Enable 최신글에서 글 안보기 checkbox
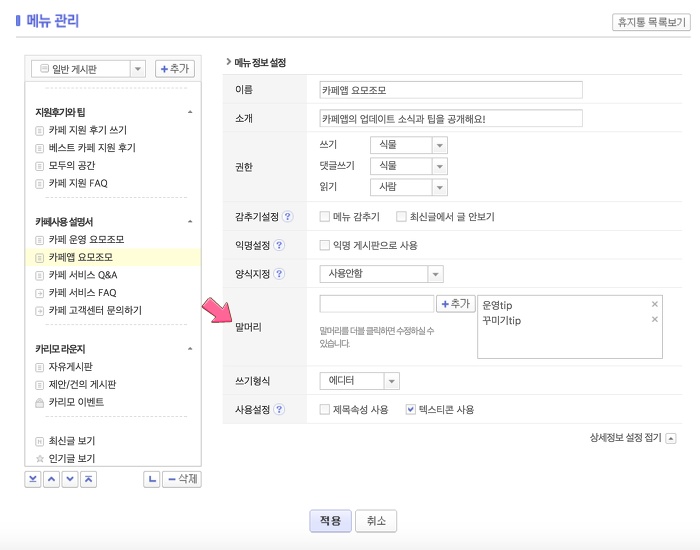Screen dimensions: 700x550 tap(401, 217)
